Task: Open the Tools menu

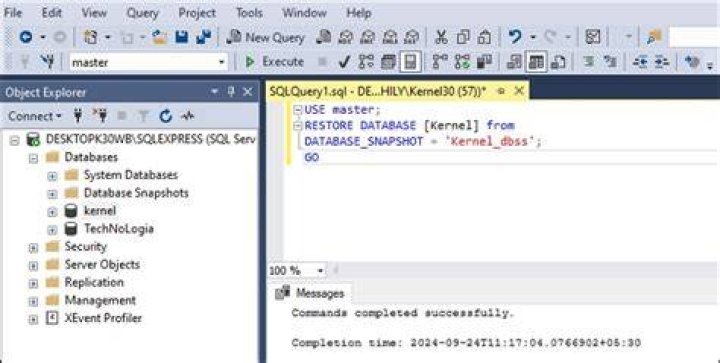Action: pyautogui.click(x=249, y=13)
